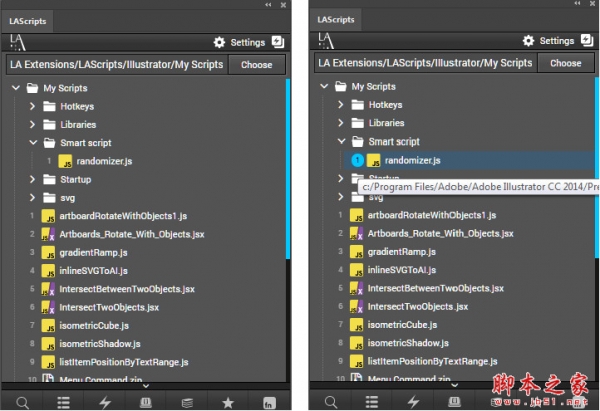
Task: Click the star favorites icon in left panel's bottom bar
Action: tap(227, 402)
